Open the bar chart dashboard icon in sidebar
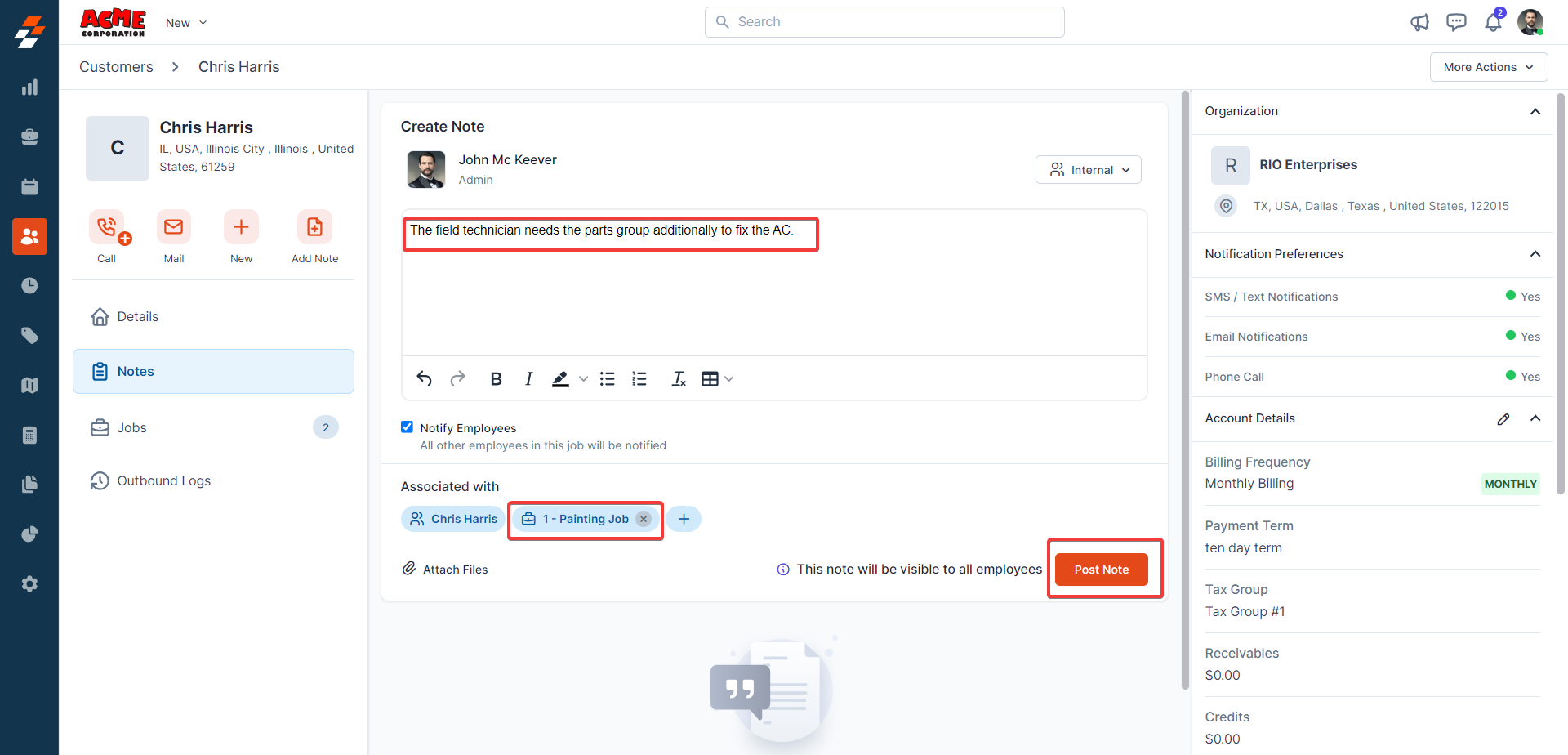 pos(29,87)
